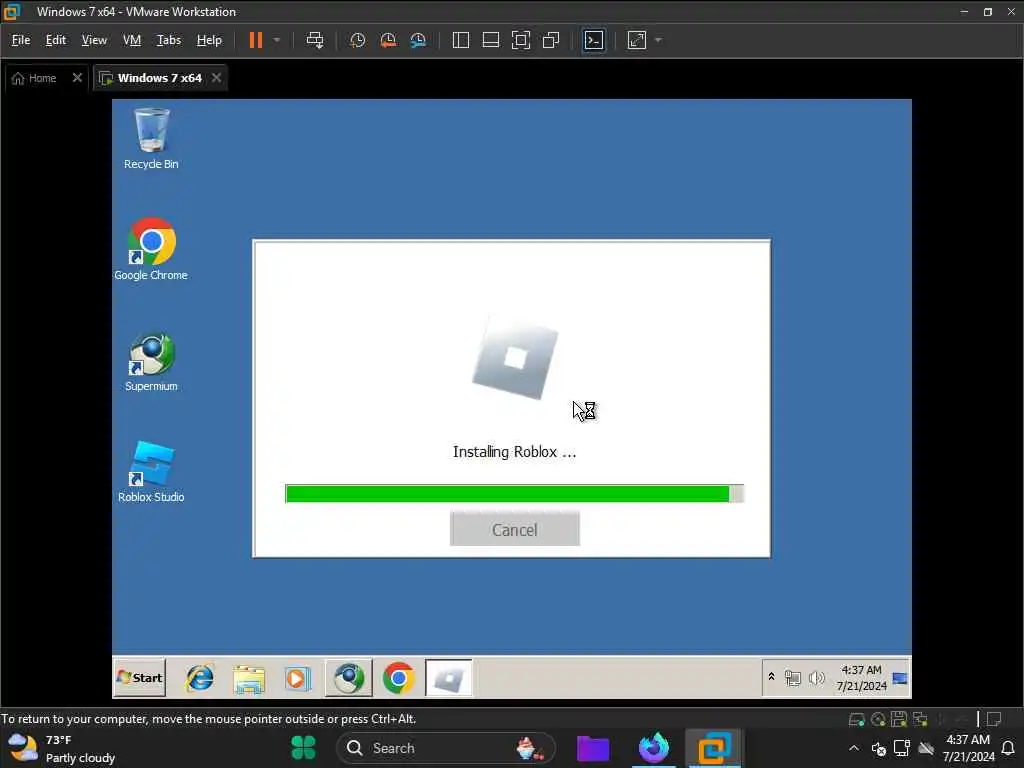This screenshot has width=1024, height=768.
Task: Open the Firefox-style browser on host taskbar
Action: pyautogui.click(x=654, y=748)
